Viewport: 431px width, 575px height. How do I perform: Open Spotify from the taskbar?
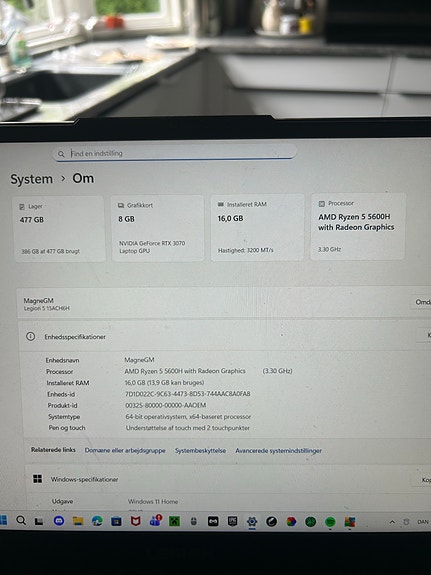click(x=330, y=522)
